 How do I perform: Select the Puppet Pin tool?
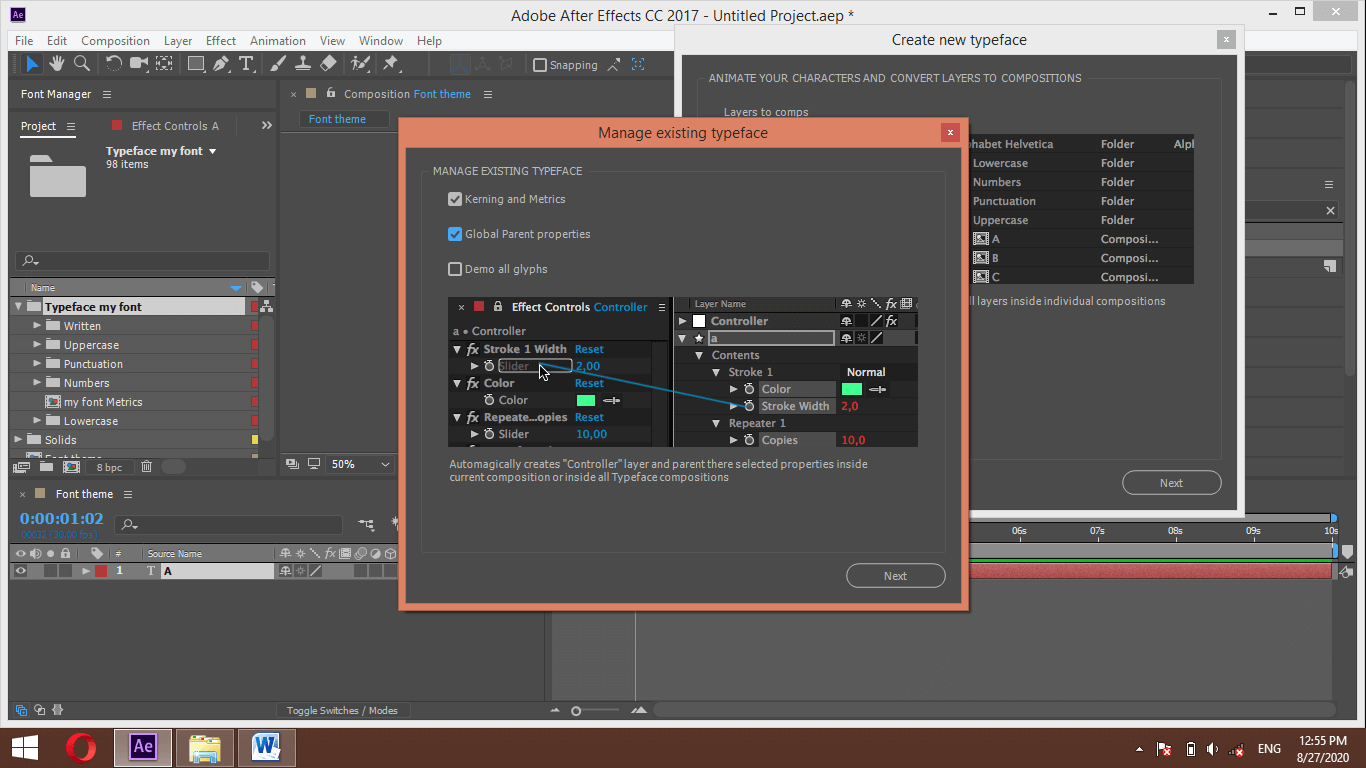tap(391, 64)
